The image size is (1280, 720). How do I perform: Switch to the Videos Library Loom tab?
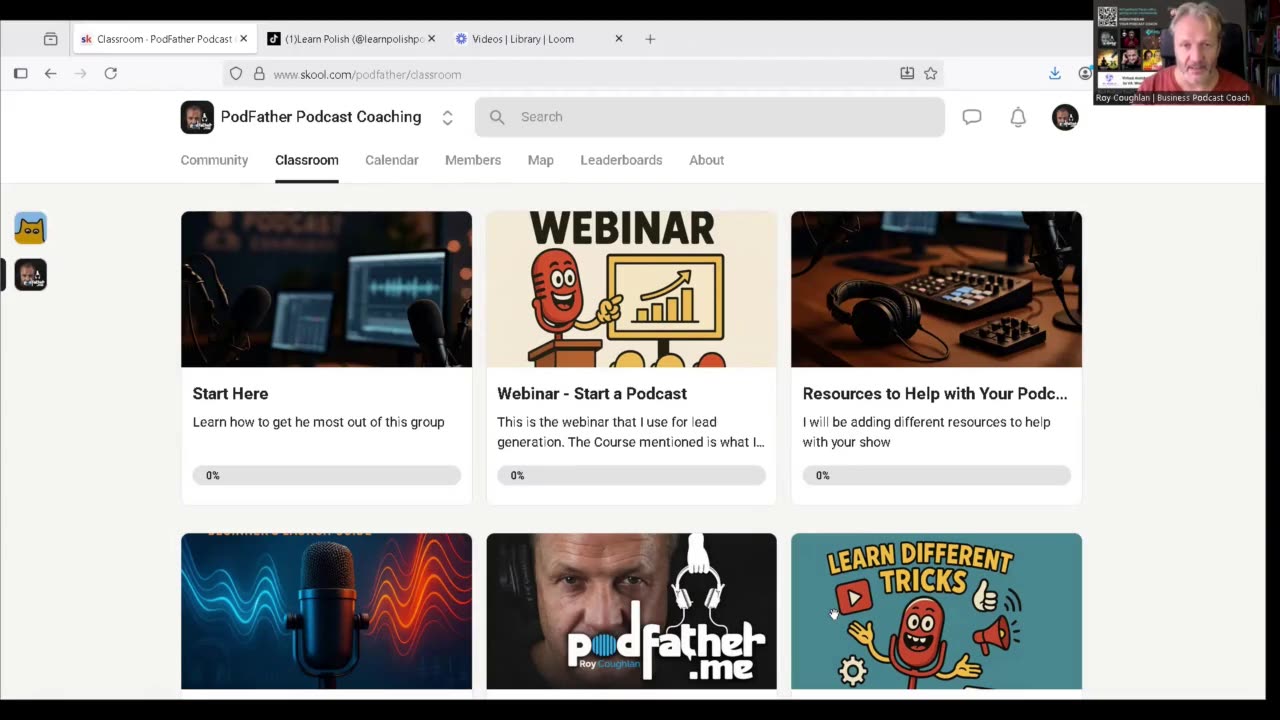coord(536,39)
